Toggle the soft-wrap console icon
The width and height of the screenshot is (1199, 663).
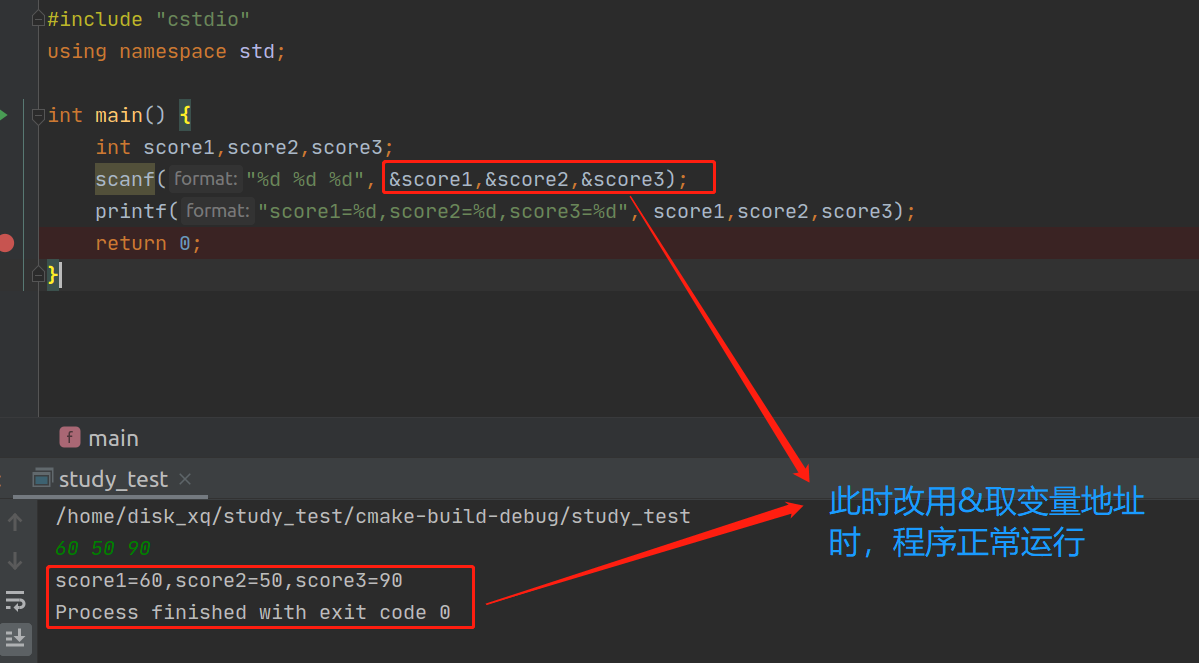[x=15, y=600]
